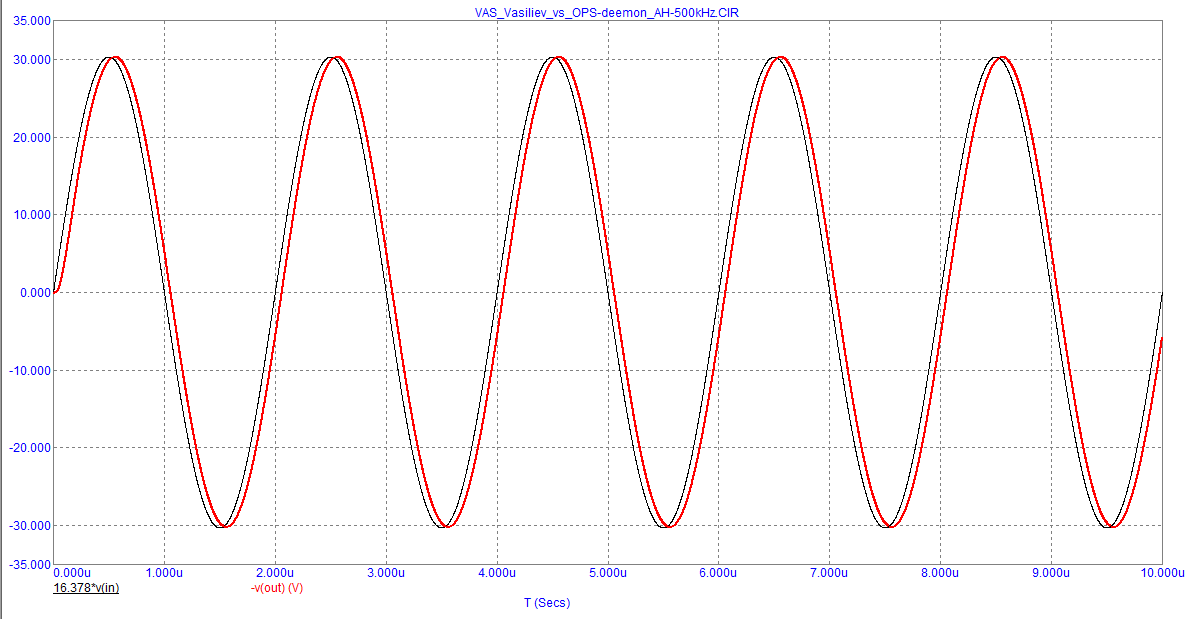
Task: Click the 6.000u time axis value
Action: [718, 573]
